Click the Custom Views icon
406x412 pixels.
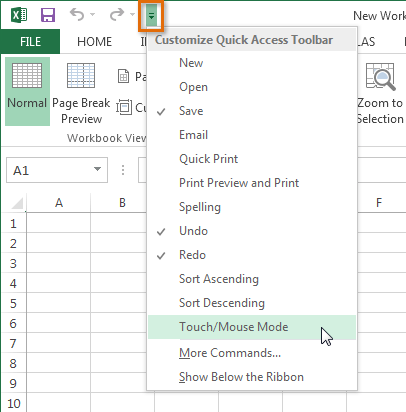click(124, 107)
